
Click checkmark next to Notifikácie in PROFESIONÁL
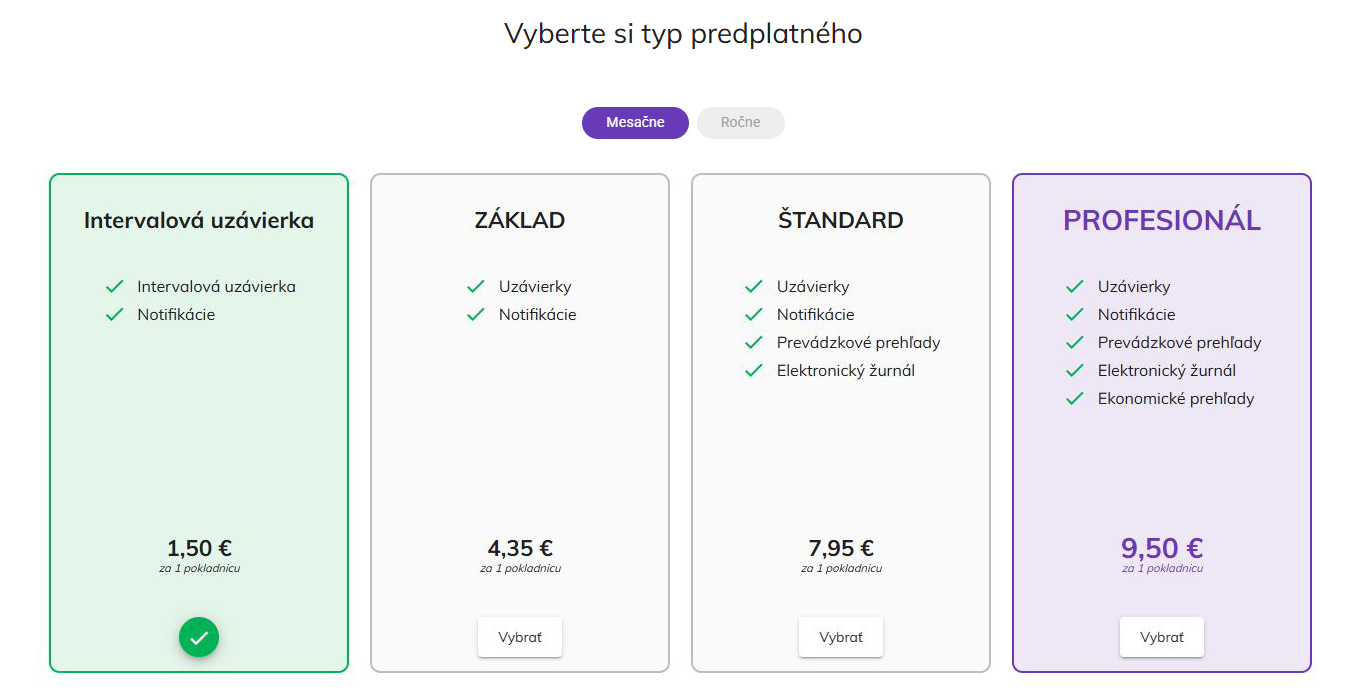coord(1075,315)
